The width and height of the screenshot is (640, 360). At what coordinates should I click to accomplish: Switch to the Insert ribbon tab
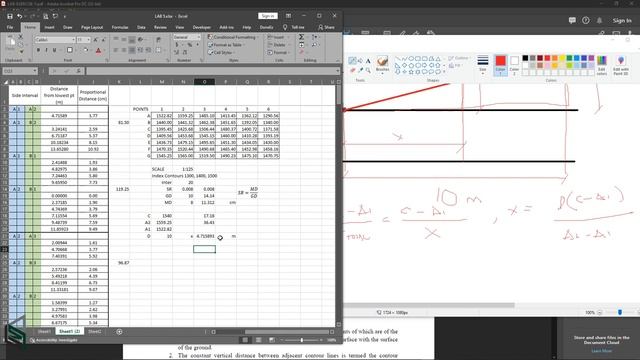click(49, 27)
